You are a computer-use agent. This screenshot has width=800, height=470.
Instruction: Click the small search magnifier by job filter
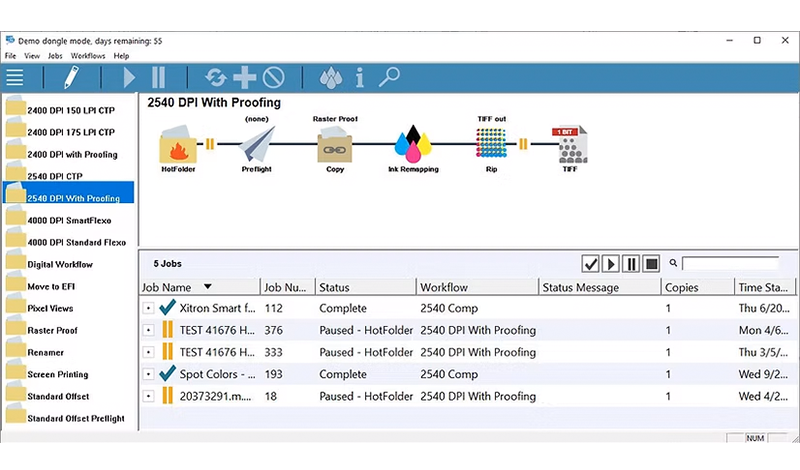pyautogui.click(x=673, y=263)
